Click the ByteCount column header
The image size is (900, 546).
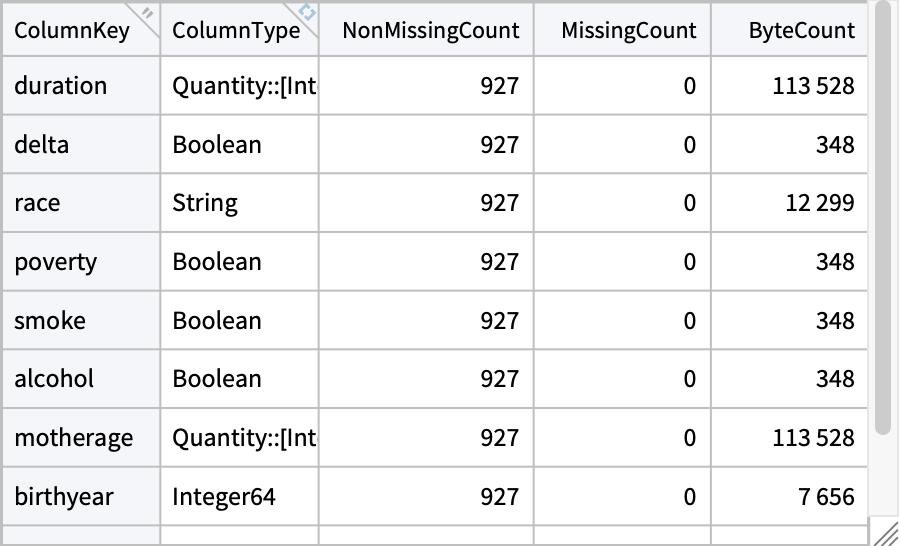pos(801,30)
